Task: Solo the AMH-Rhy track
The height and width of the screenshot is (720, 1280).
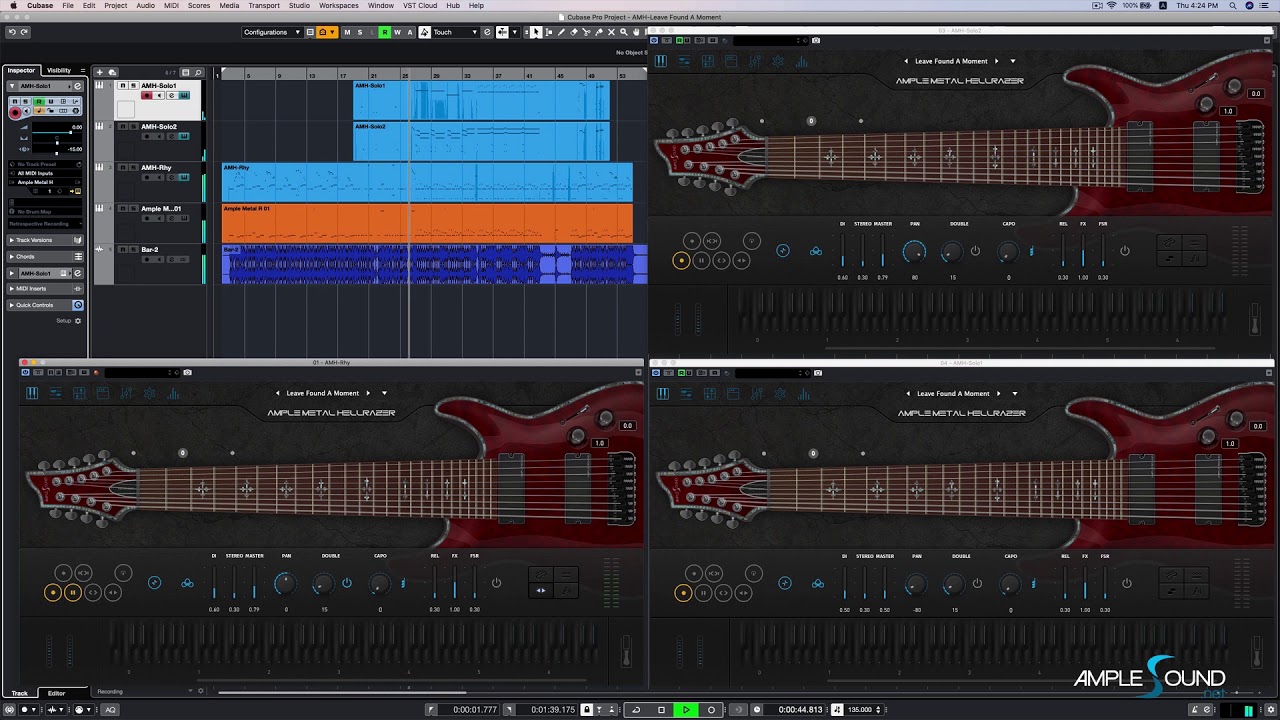Action: [133, 168]
